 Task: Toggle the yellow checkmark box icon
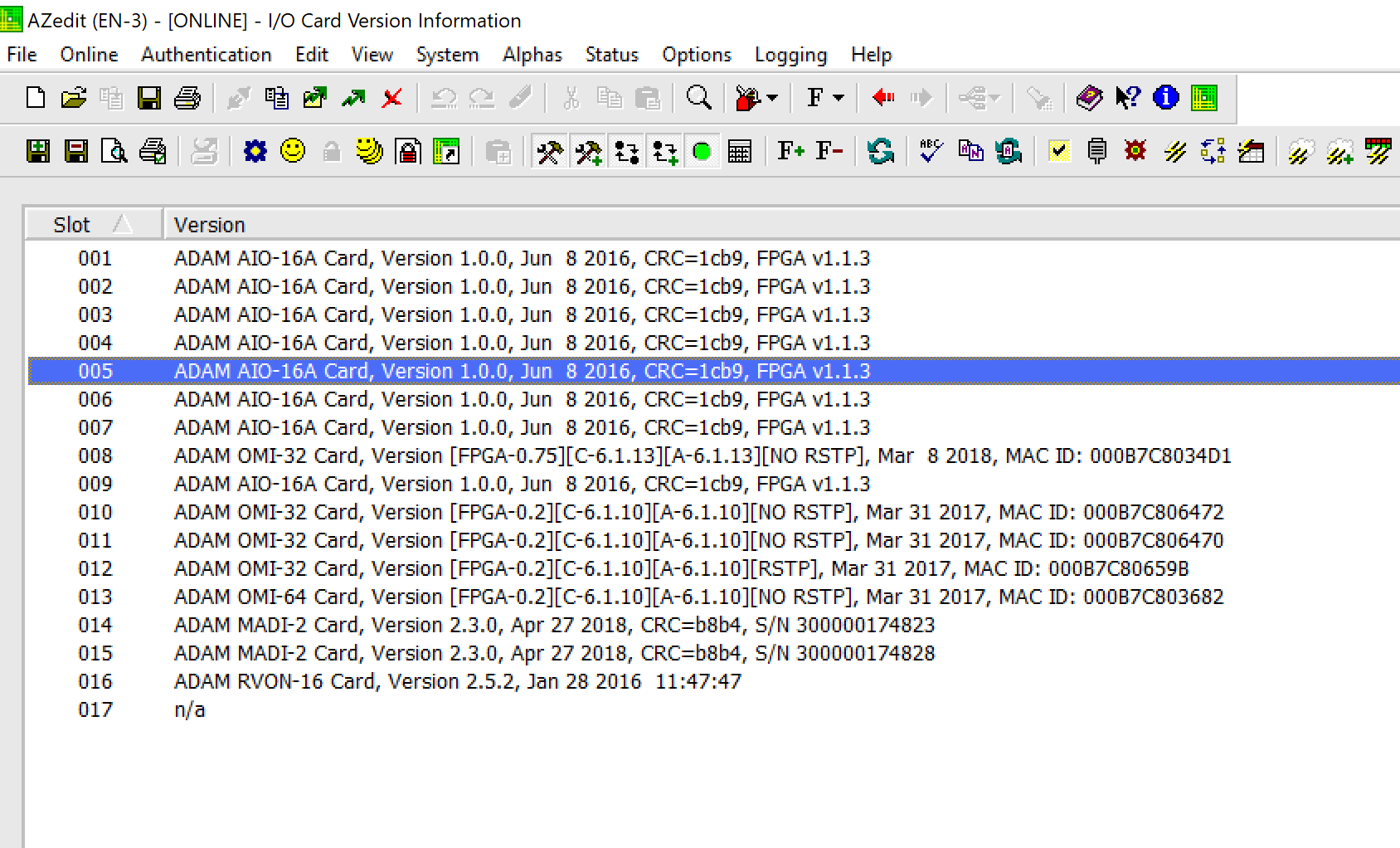click(x=1058, y=151)
